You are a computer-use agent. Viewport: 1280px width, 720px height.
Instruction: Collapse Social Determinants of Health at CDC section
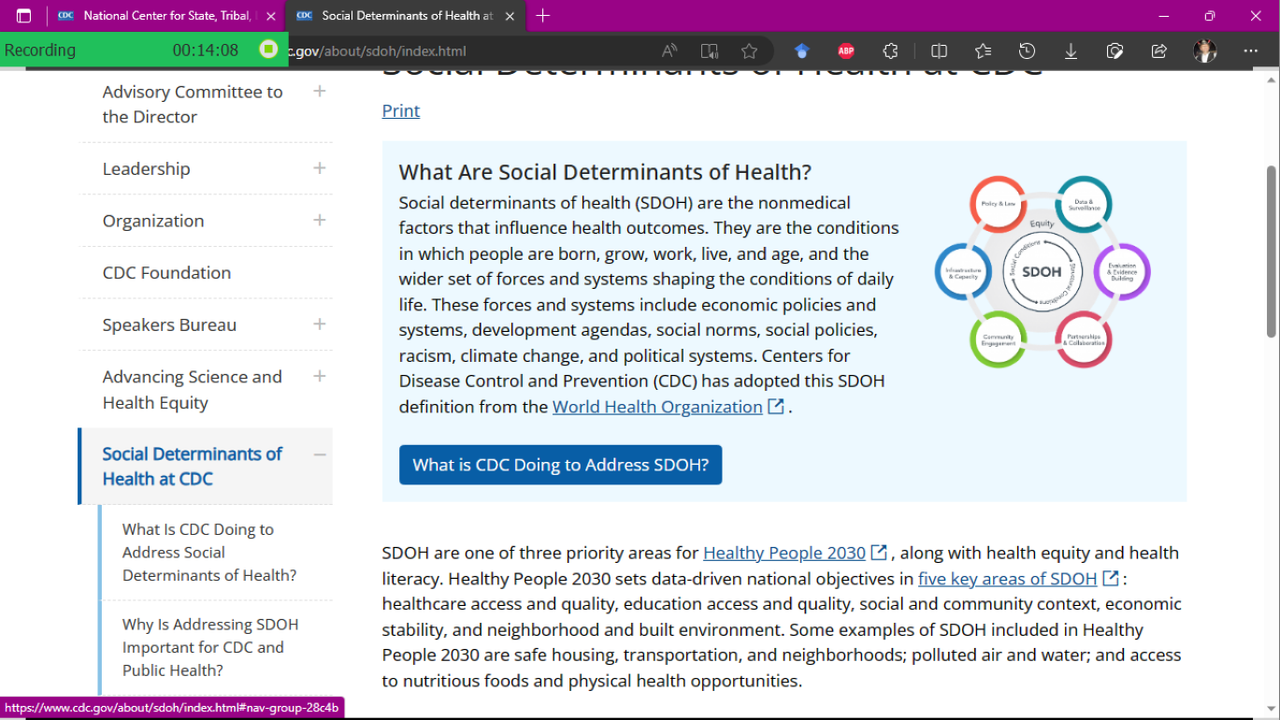pos(319,454)
